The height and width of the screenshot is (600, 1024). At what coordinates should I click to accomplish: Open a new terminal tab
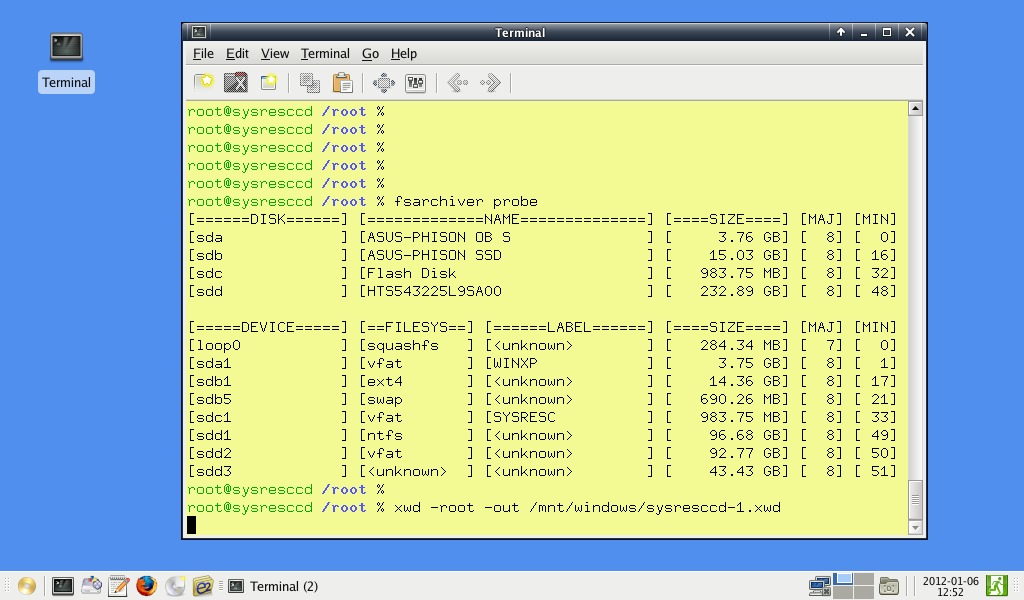(x=204, y=82)
